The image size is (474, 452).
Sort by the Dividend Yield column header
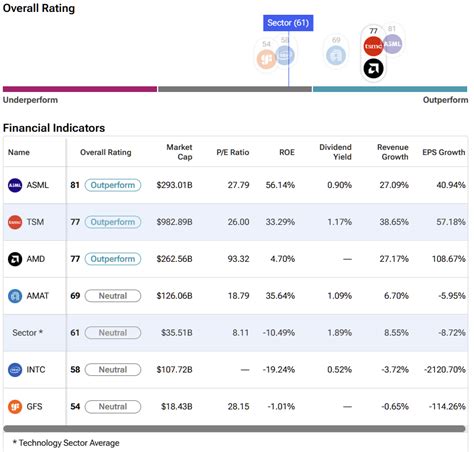pyautogui.click(x=335, y=152)
